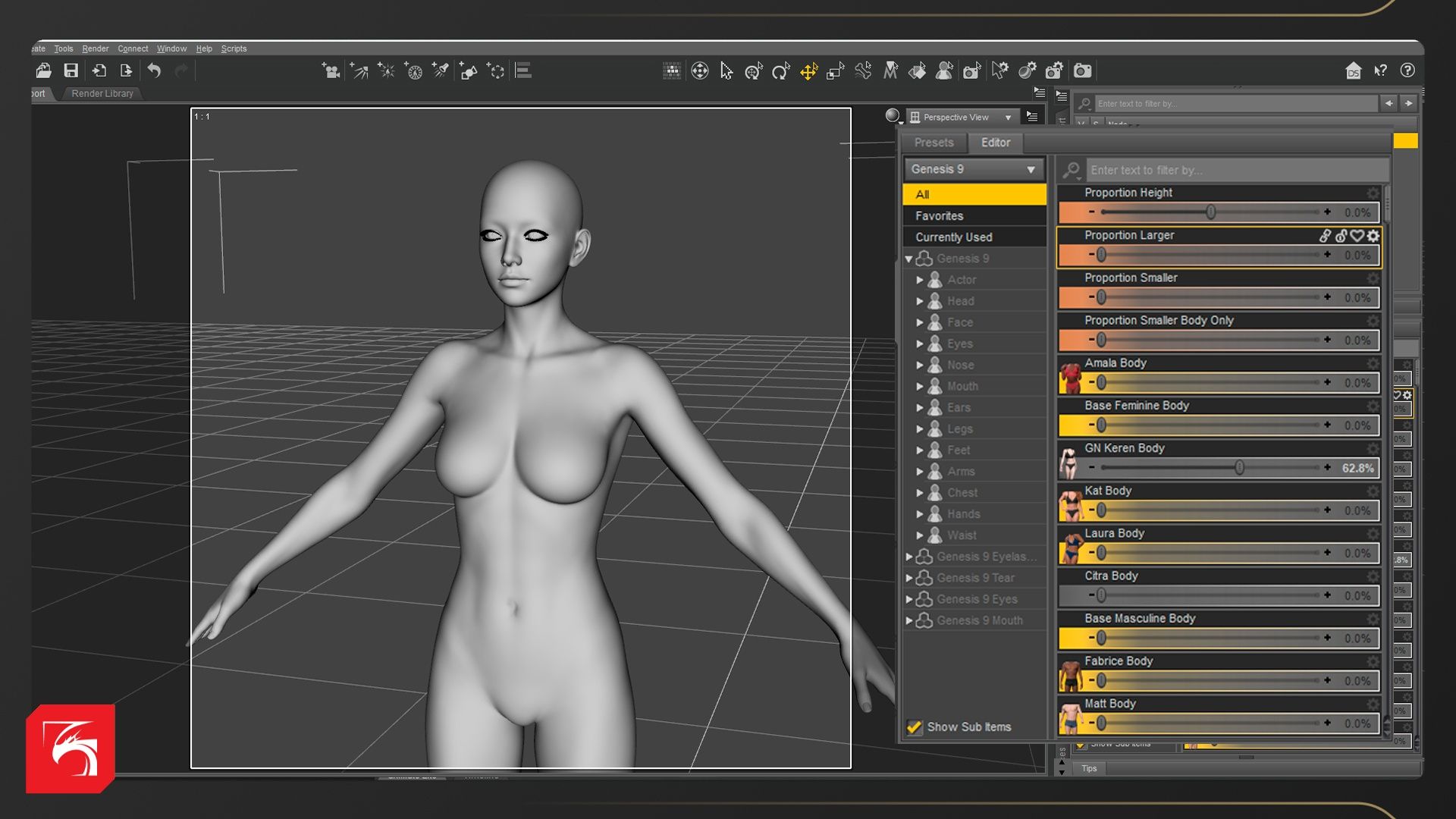Click the GN Keren Body slider handle
Image resolution: width=1456 pixels, height=819 pixels.
point(1239,468)
